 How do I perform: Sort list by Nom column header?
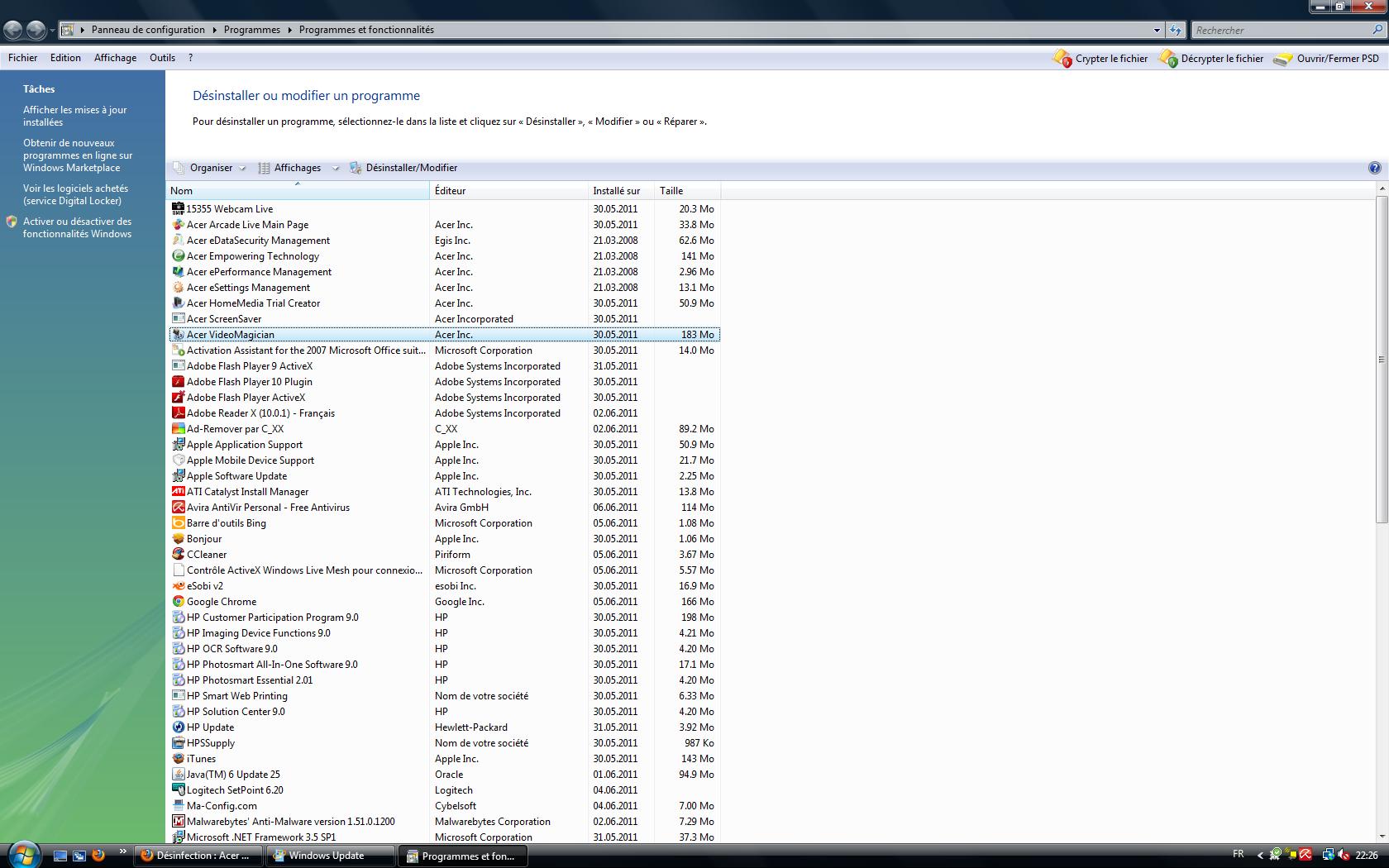coord(298,191)
